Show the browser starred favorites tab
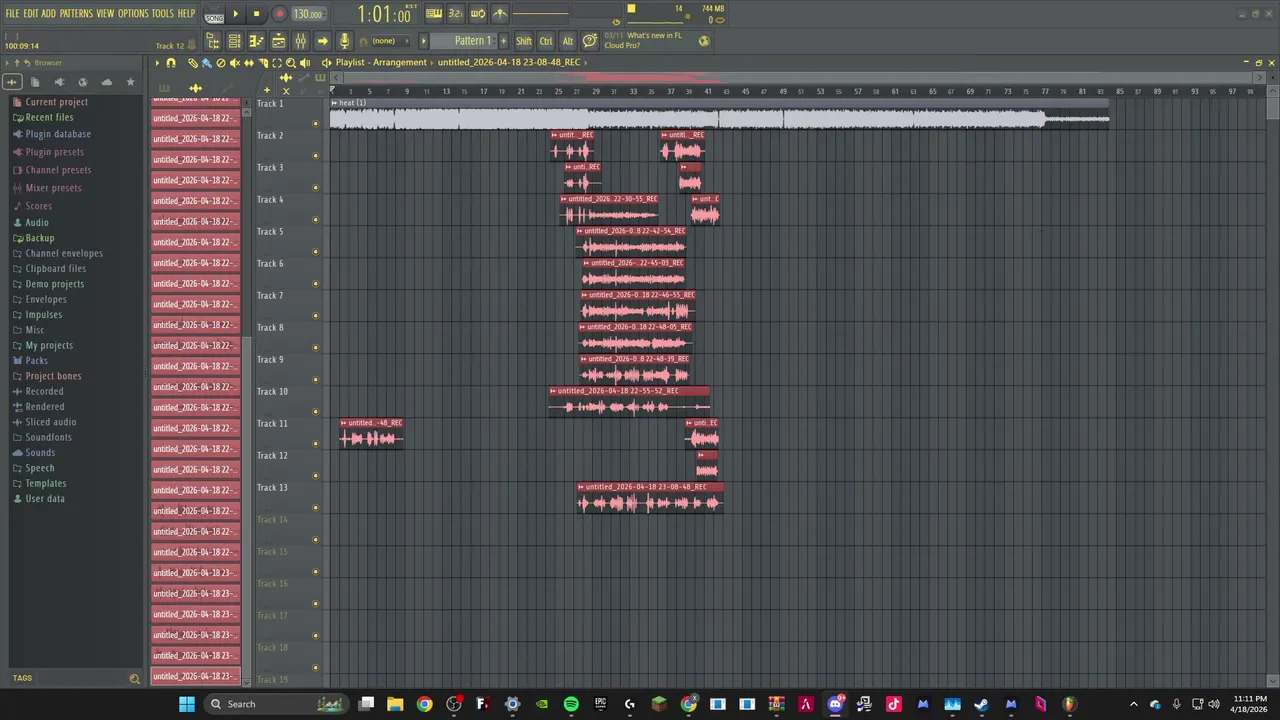This screenshot has width=1280, height=720. (x=130, y=82)
